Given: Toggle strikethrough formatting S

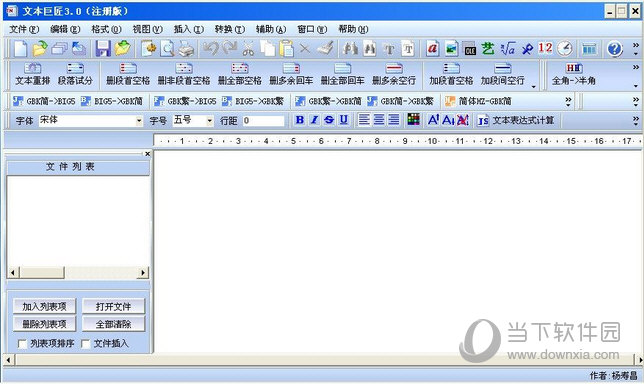Looking at the screenshot, I should 329,120.
